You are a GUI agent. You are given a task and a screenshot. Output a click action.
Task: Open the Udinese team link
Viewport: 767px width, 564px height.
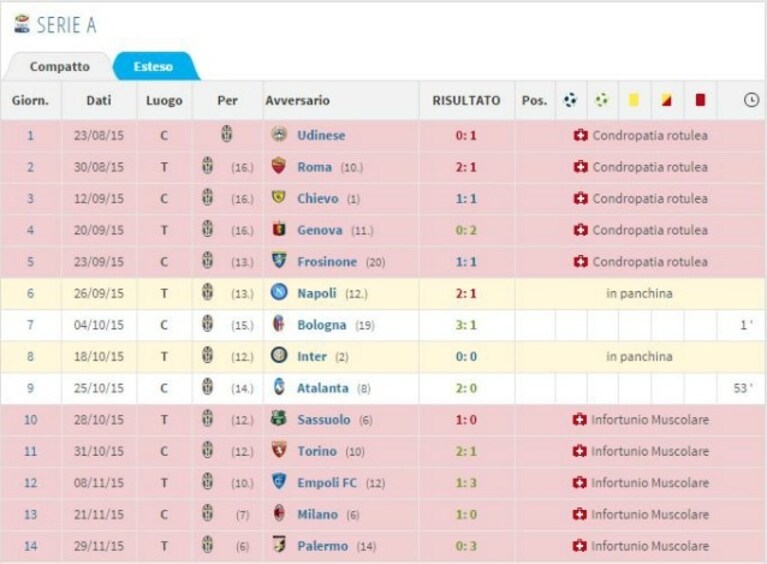321,135
